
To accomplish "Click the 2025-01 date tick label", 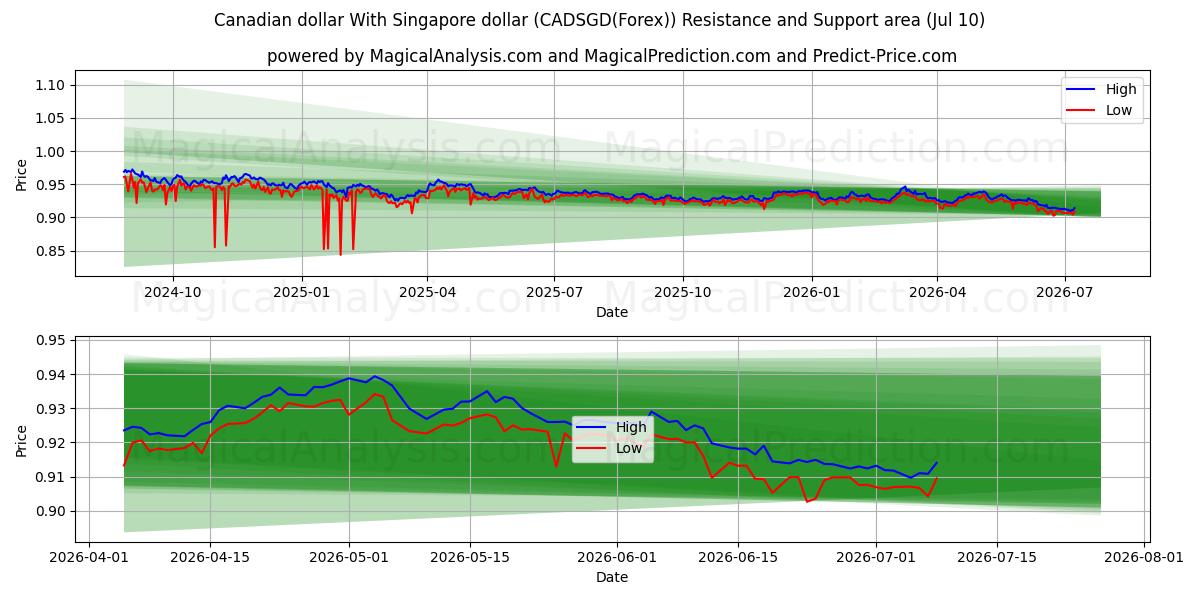I will 301,292.
